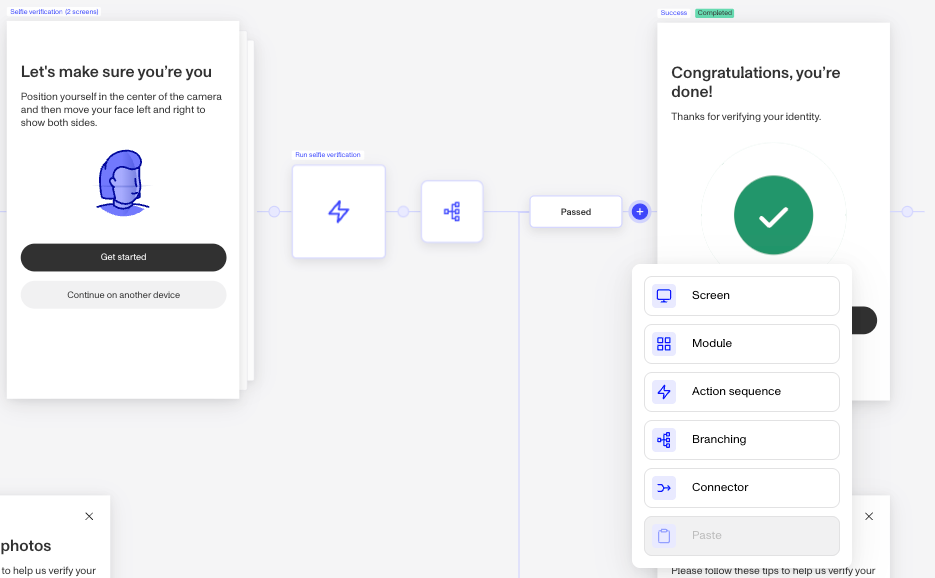935x578 pixels.
Task: Close the photos card at bottom left
Action: pos(89,517)
